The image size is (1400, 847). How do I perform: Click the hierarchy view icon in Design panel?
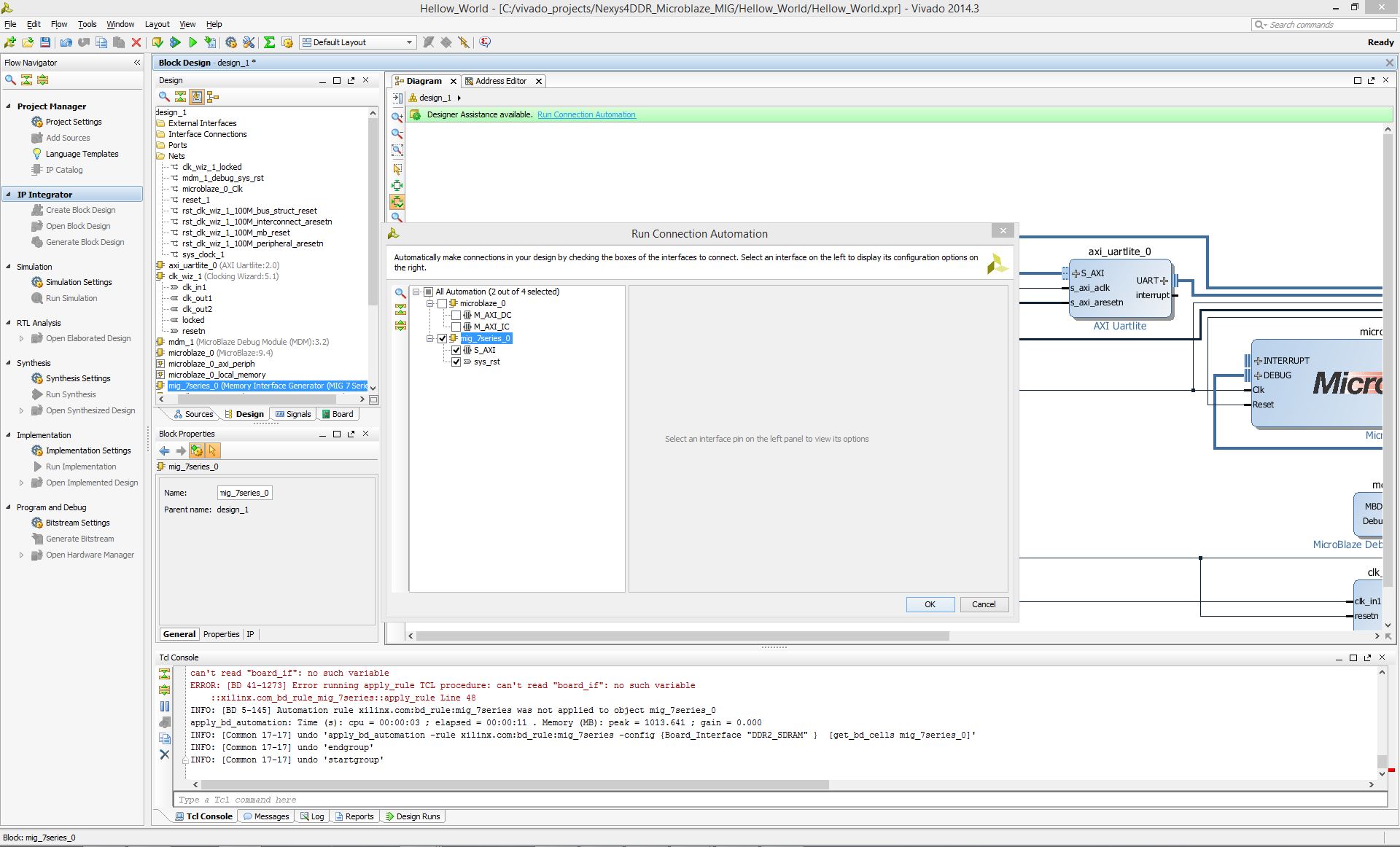[213, 96]
